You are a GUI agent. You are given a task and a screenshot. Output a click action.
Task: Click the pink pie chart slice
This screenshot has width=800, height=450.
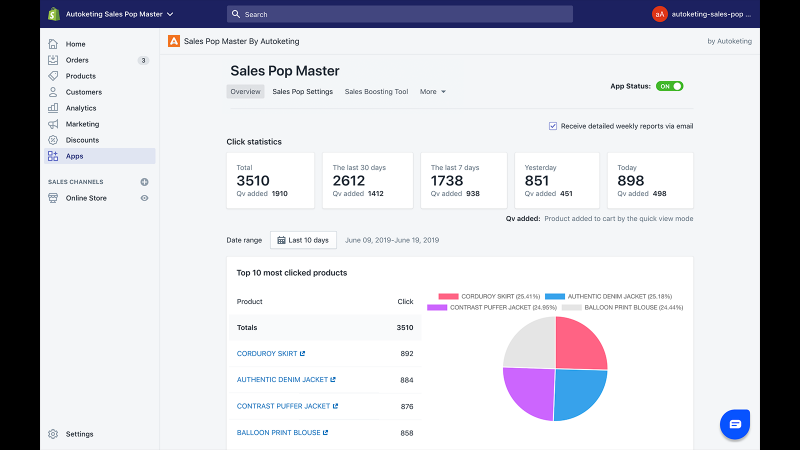(579, 344)
